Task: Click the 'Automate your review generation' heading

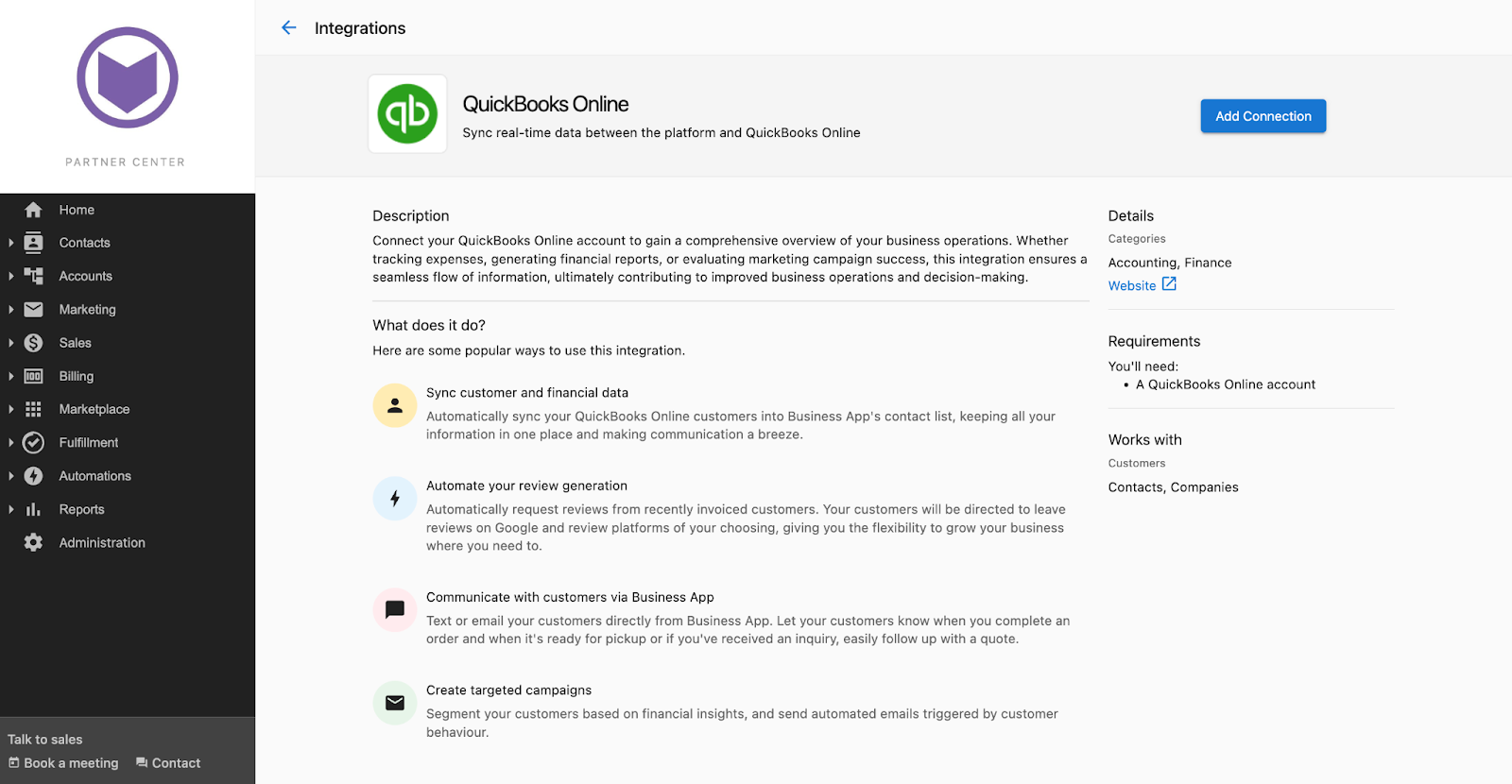Action: 526,486
